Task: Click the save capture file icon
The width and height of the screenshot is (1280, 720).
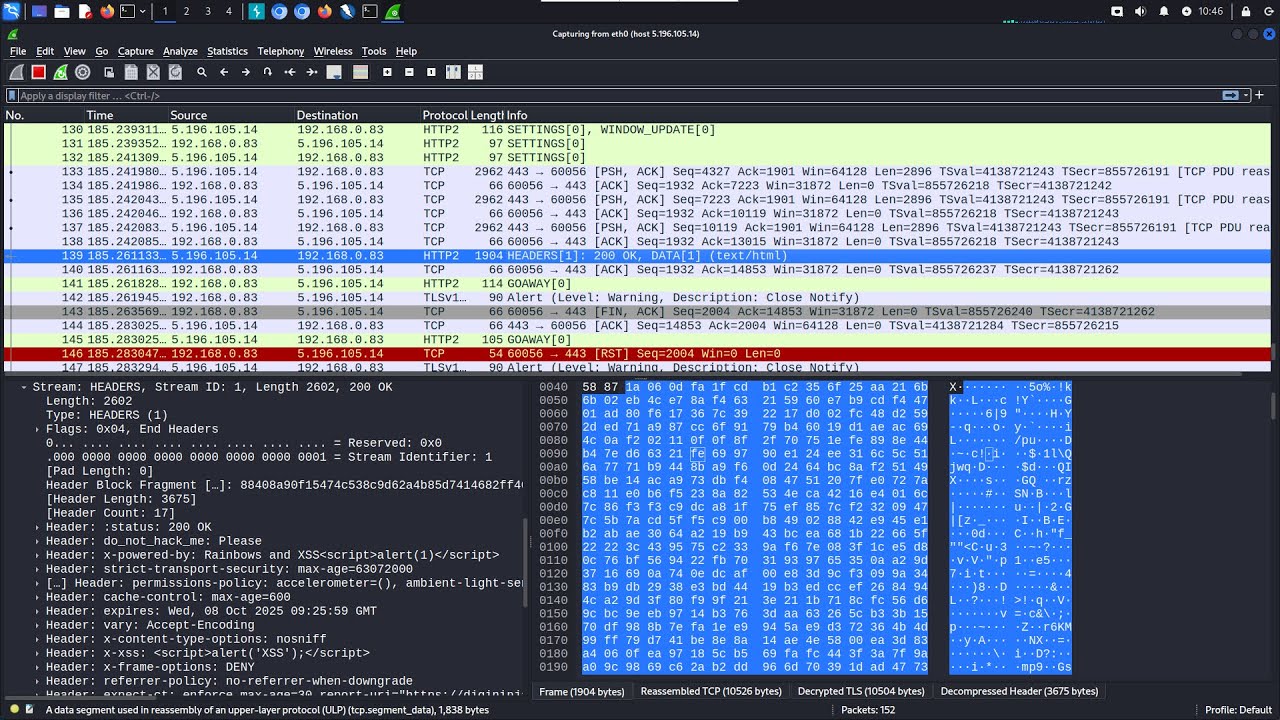Action: tap(131, 72)
